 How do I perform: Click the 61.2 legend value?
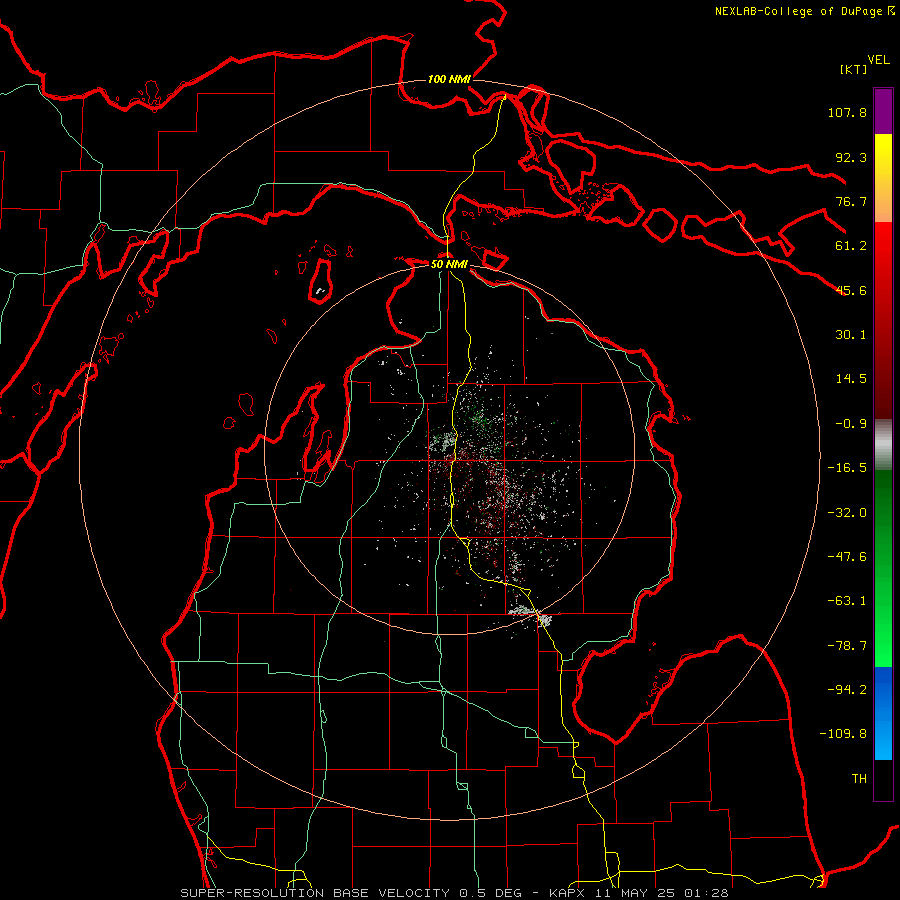coord(851,246)
